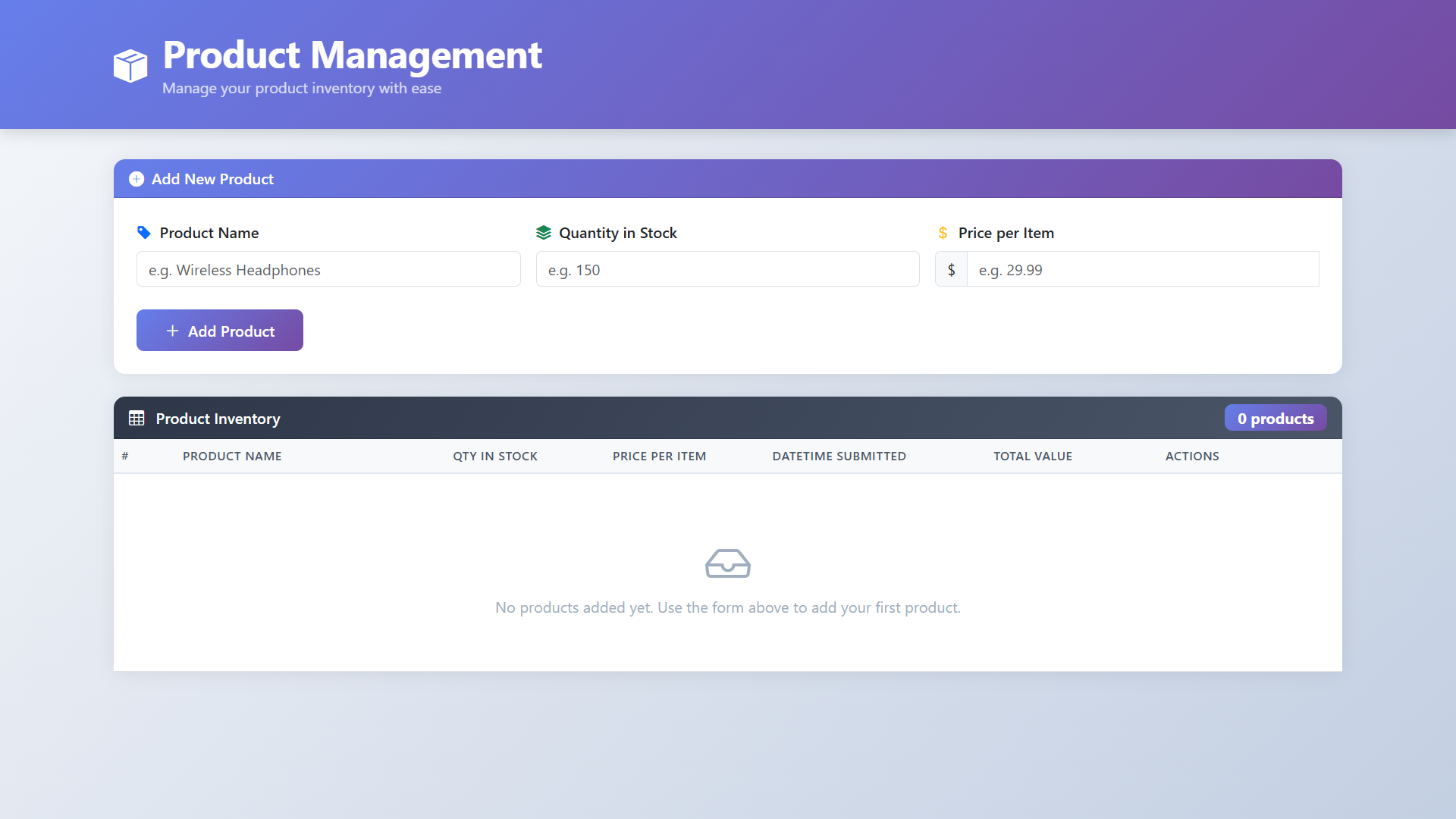Click the plus symbol inside Add Product button
Viewport: 1456px width, 819px height.
pos(171,331)
